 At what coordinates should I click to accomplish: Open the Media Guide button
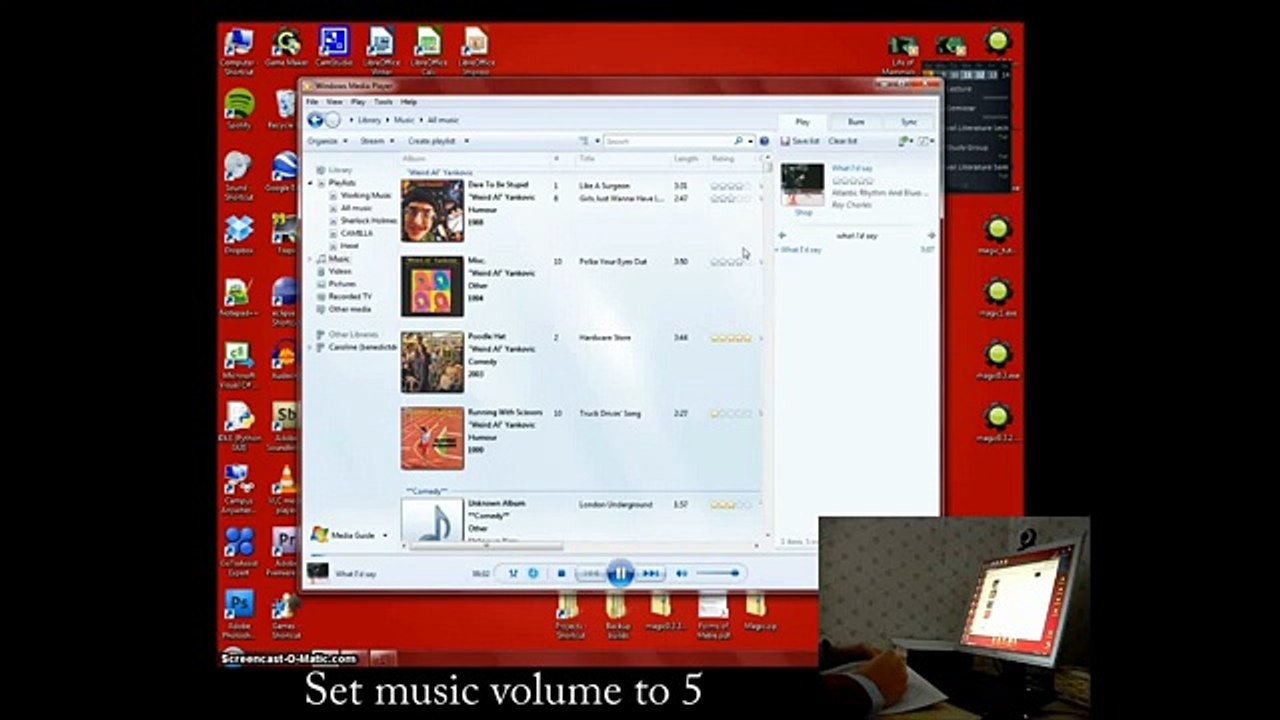(343, 535)
